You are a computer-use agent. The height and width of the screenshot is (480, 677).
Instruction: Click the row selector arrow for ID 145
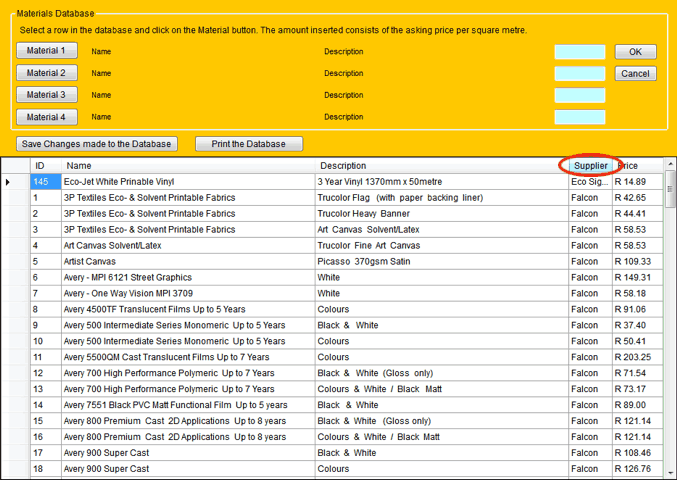(x=9, y=182)
